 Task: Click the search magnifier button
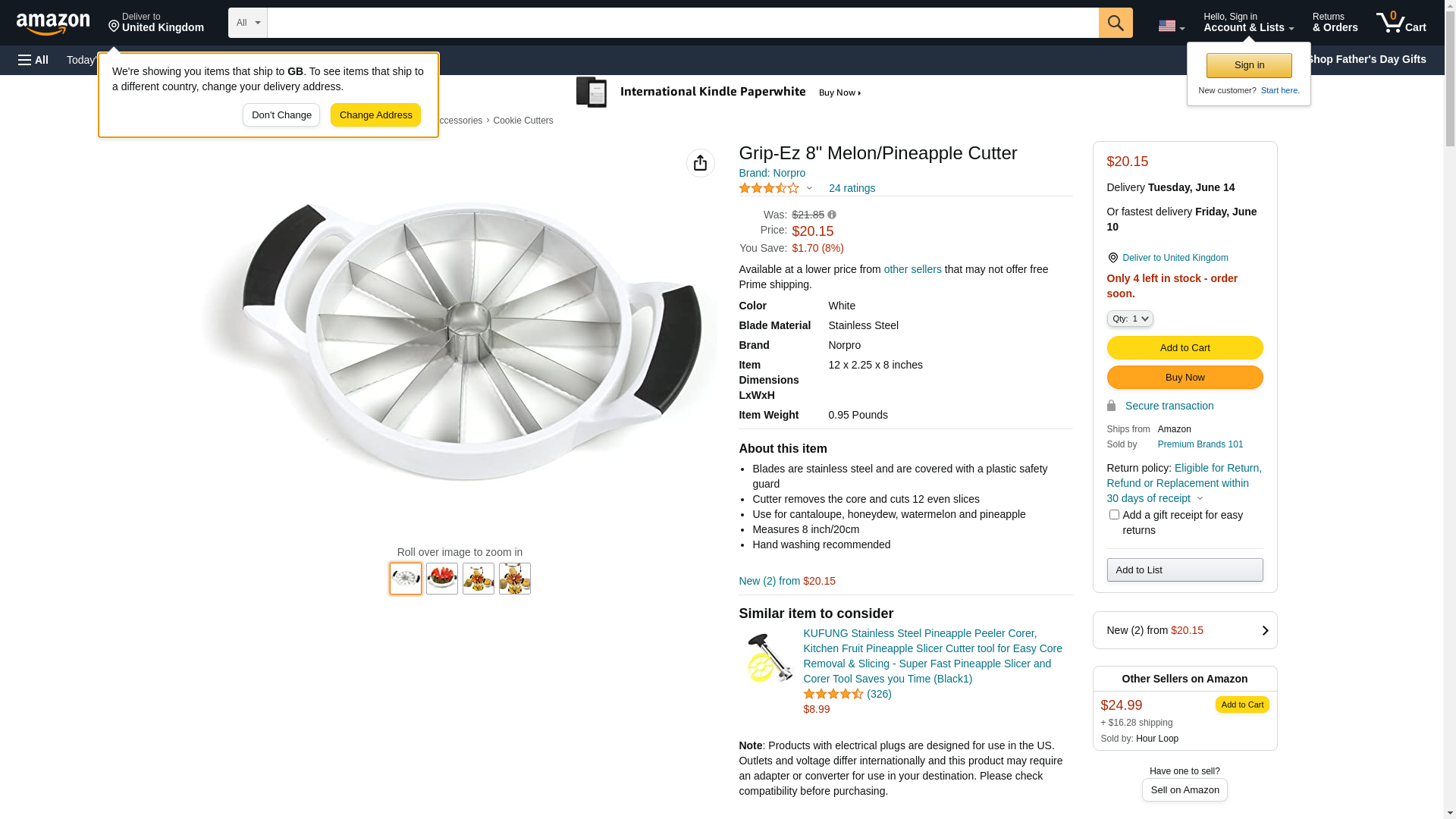pyautogui.click(x=1116, y=23)
